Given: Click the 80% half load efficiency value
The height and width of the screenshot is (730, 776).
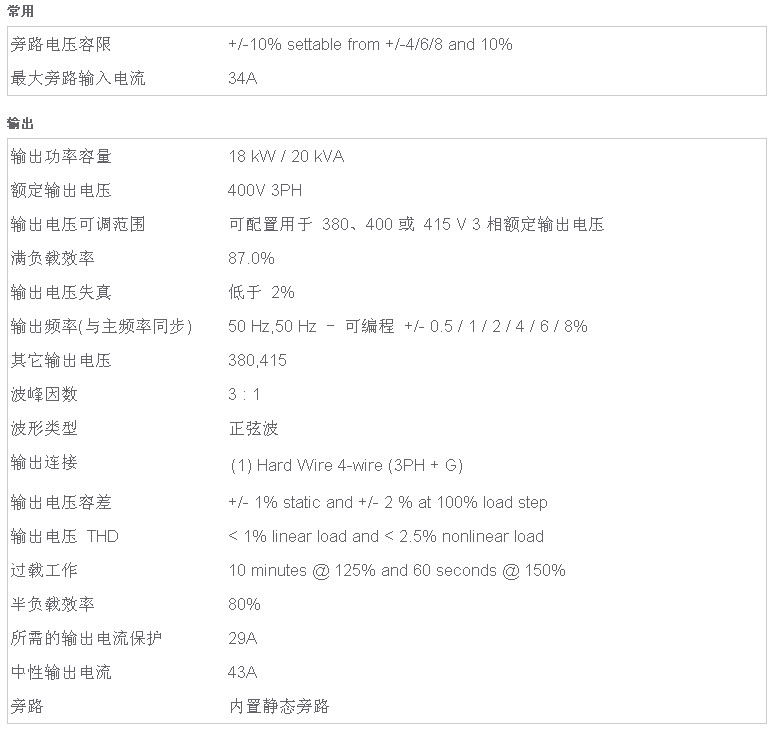Looking at the screenshot, I should pos(244,604).
